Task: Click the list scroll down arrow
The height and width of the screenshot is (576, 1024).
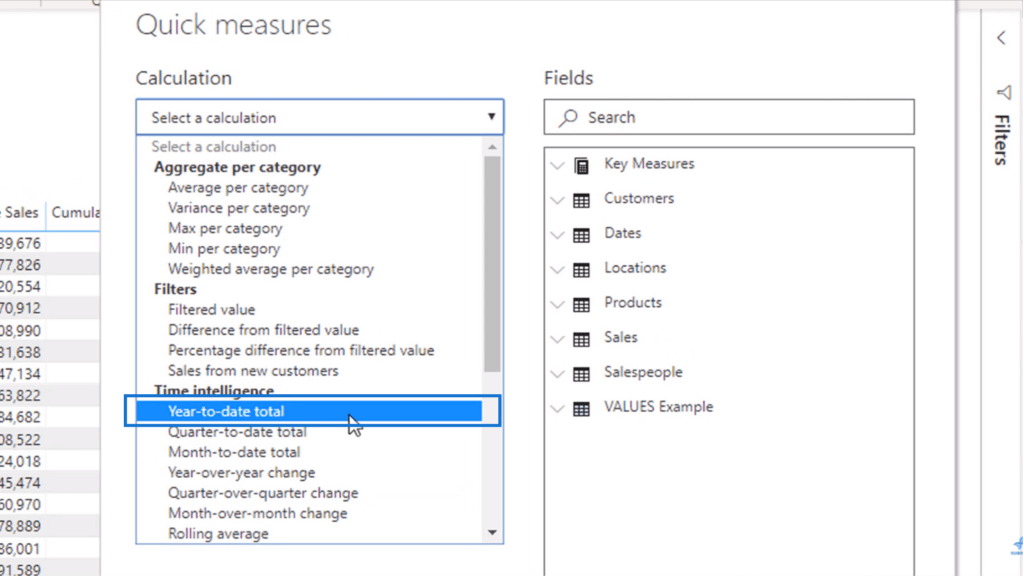Action: [x=492, y=533]
